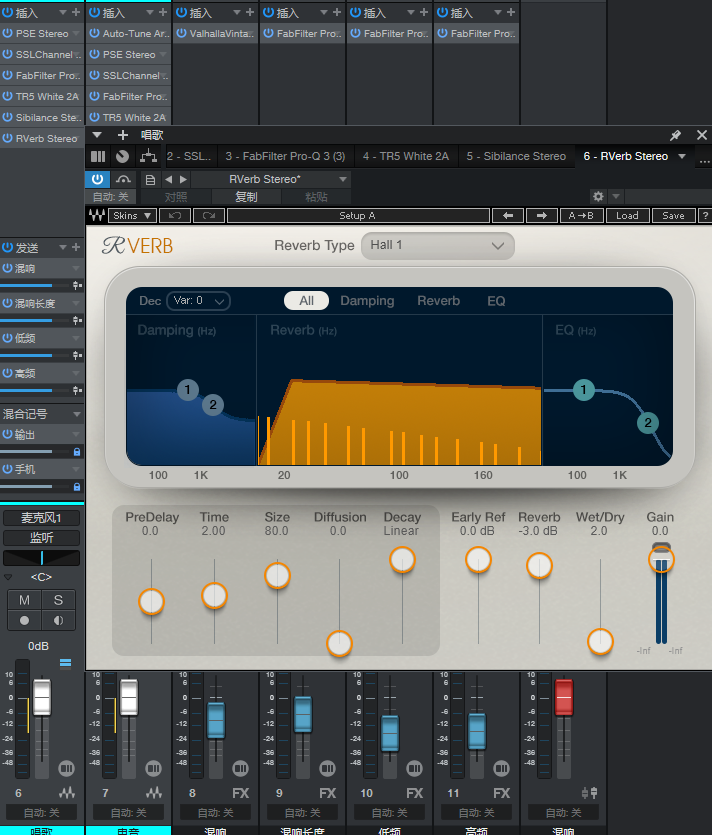This screenshot has height=835, width=712.
Task: Redo change in Waves toolbar
Action: 209,215
